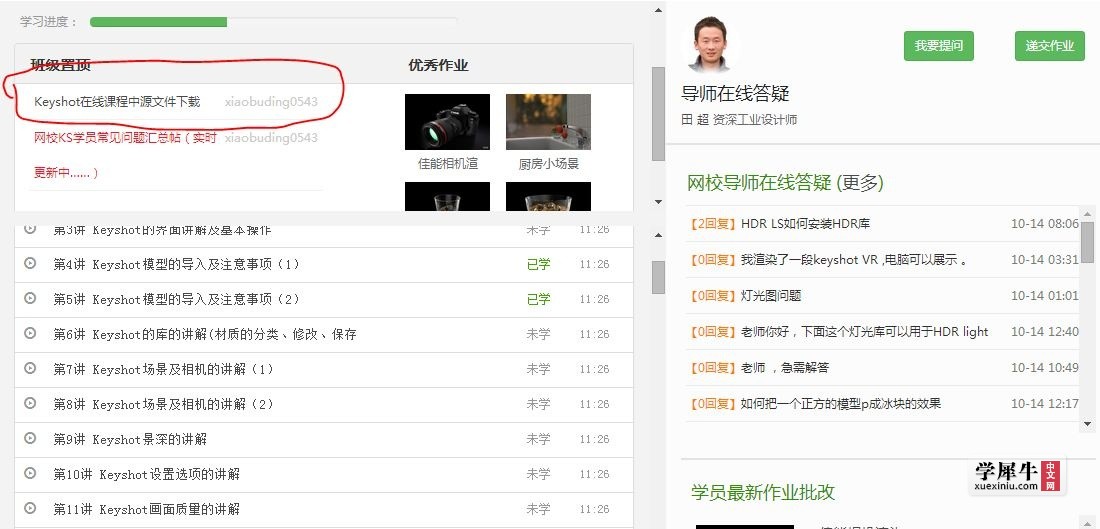
Task: Click the 导师在线答疑 title
Action: click(735, 93)
